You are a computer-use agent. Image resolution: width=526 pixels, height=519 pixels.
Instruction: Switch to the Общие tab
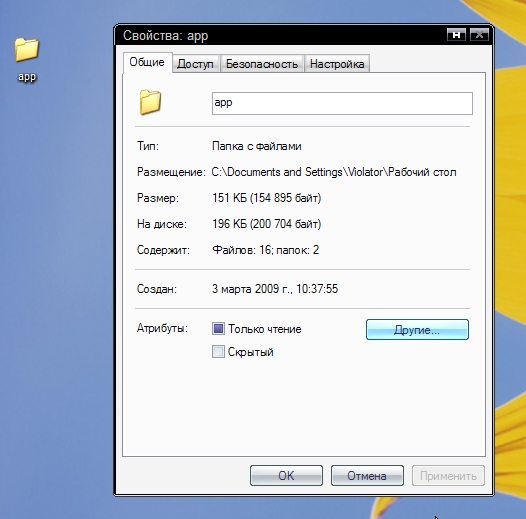click(x=147, y=62)
